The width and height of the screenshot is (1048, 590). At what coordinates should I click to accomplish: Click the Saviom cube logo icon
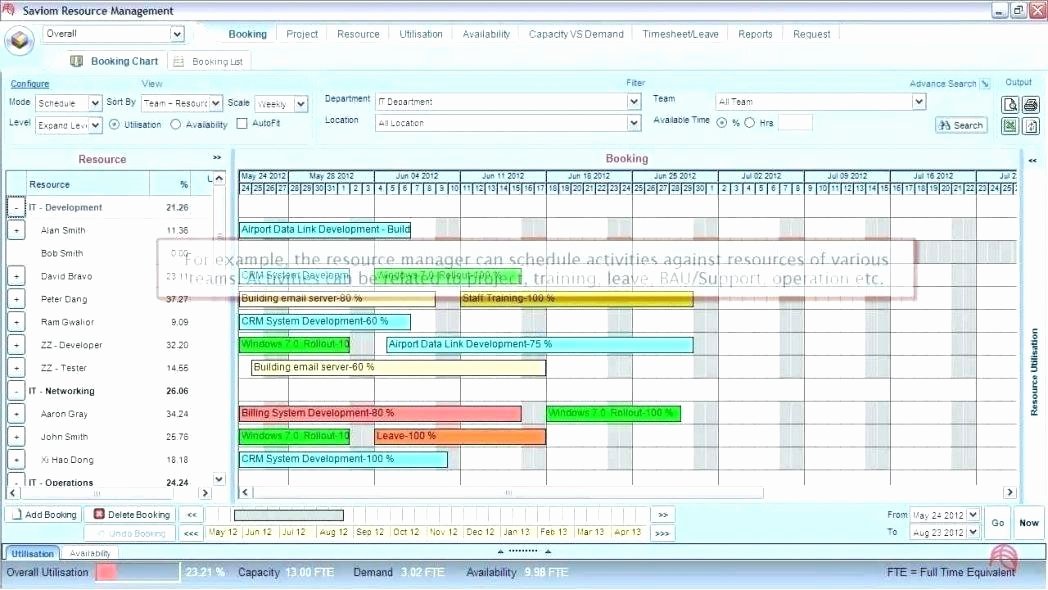19,41
